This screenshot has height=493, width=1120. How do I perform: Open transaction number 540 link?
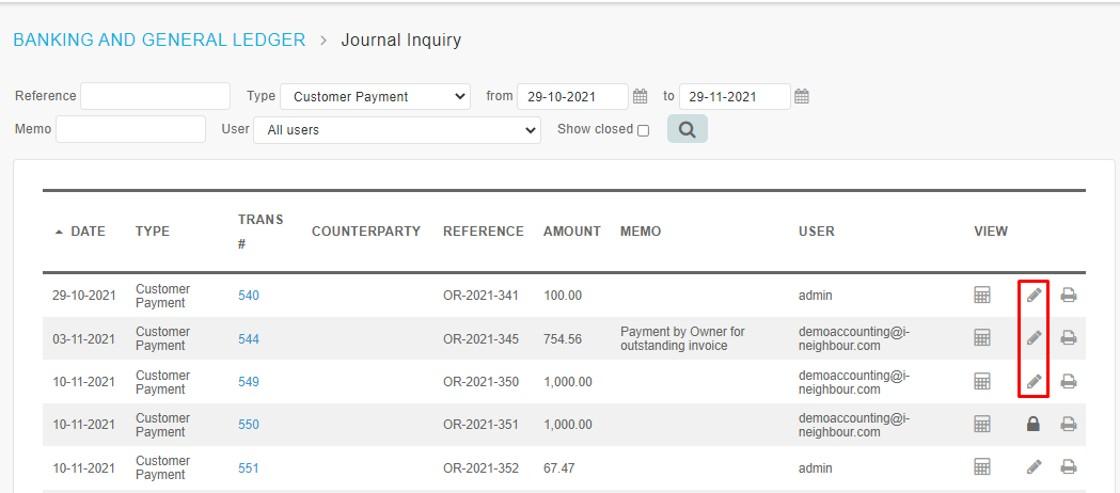(249, 295)
